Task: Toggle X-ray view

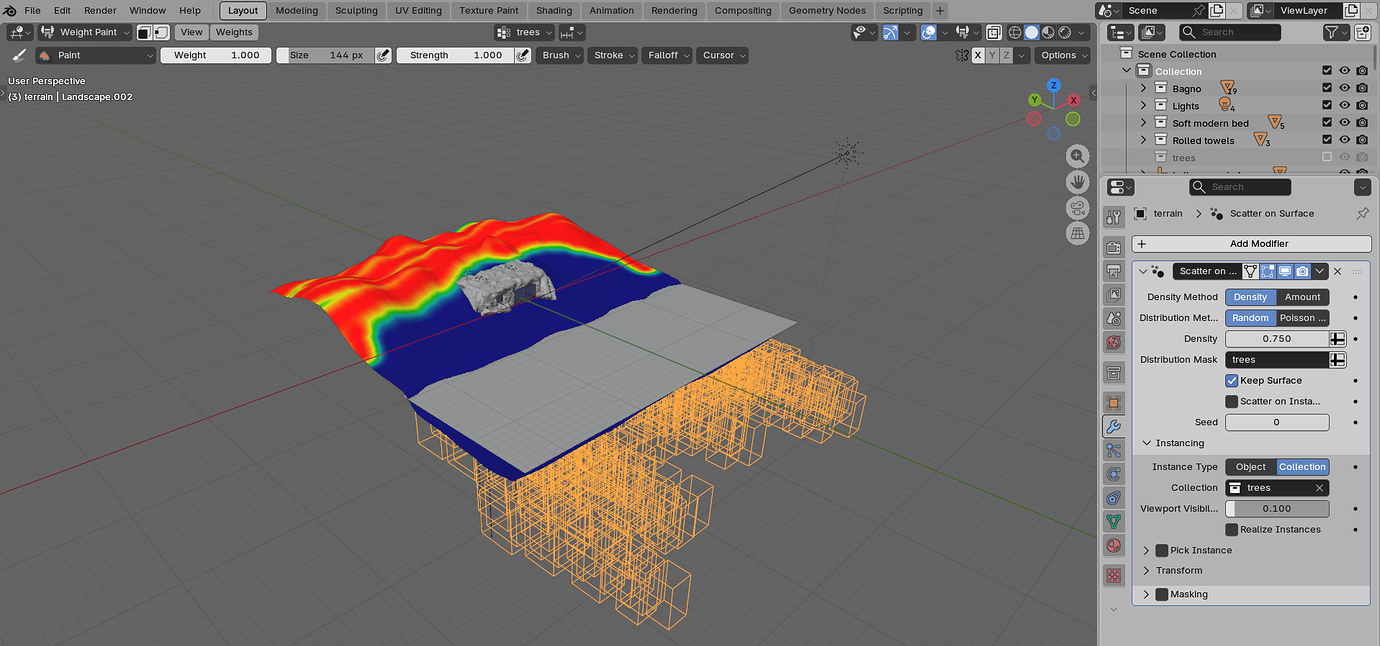Action: (x=993, y=33)
